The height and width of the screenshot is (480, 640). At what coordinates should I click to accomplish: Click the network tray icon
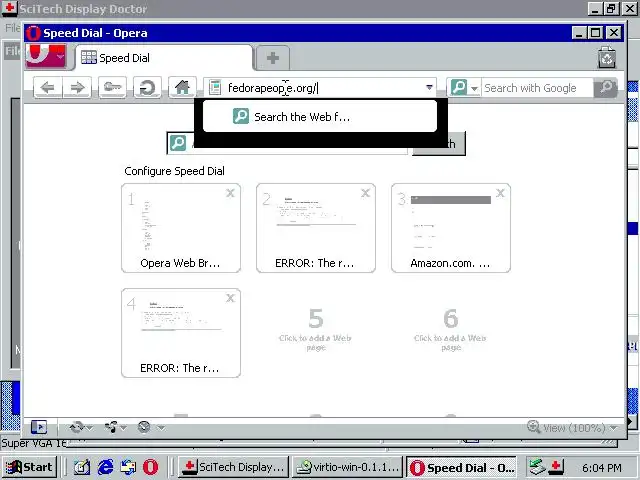click(x=537, y=467)
